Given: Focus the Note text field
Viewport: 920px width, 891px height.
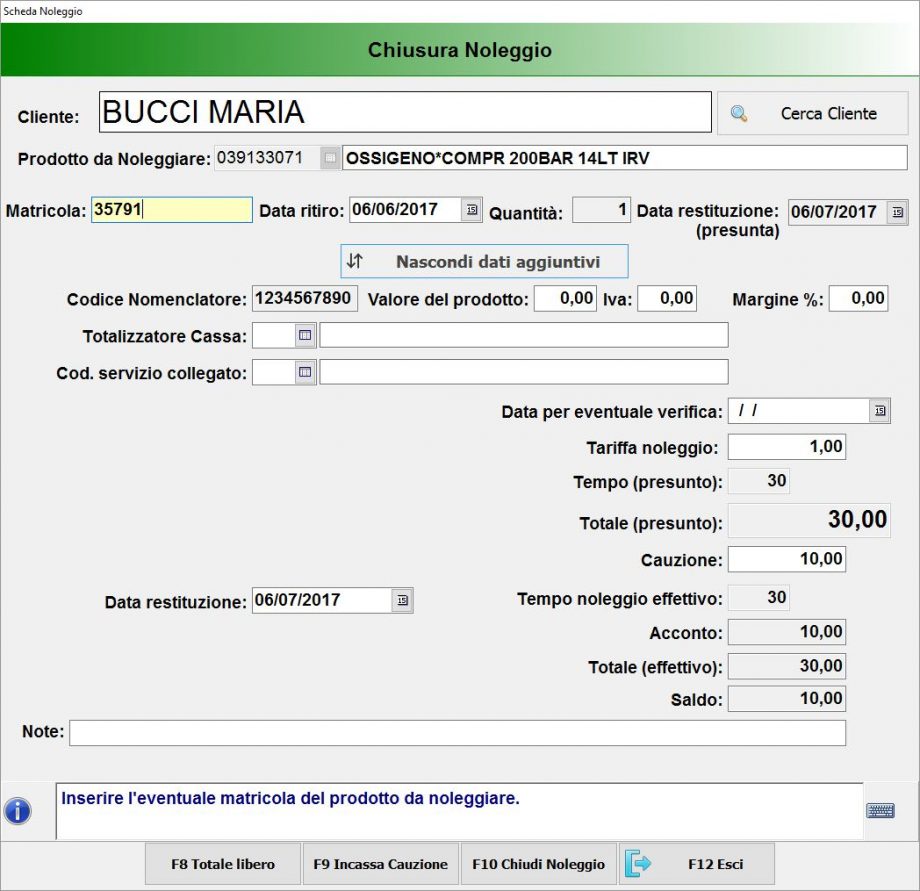Looking at the screenshot, I should coord(457,733).
